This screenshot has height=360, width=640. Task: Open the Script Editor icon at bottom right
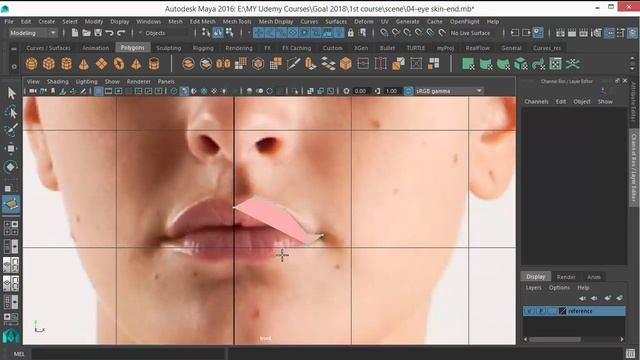[631, 353]
